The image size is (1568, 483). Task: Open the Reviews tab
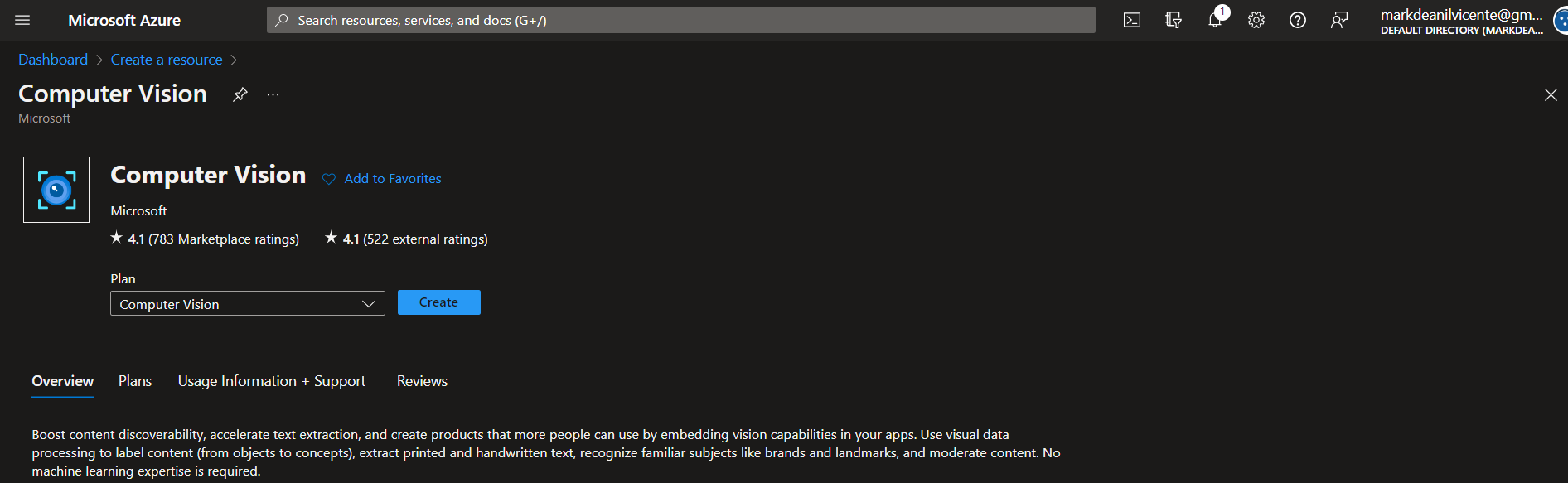(421, 381)
